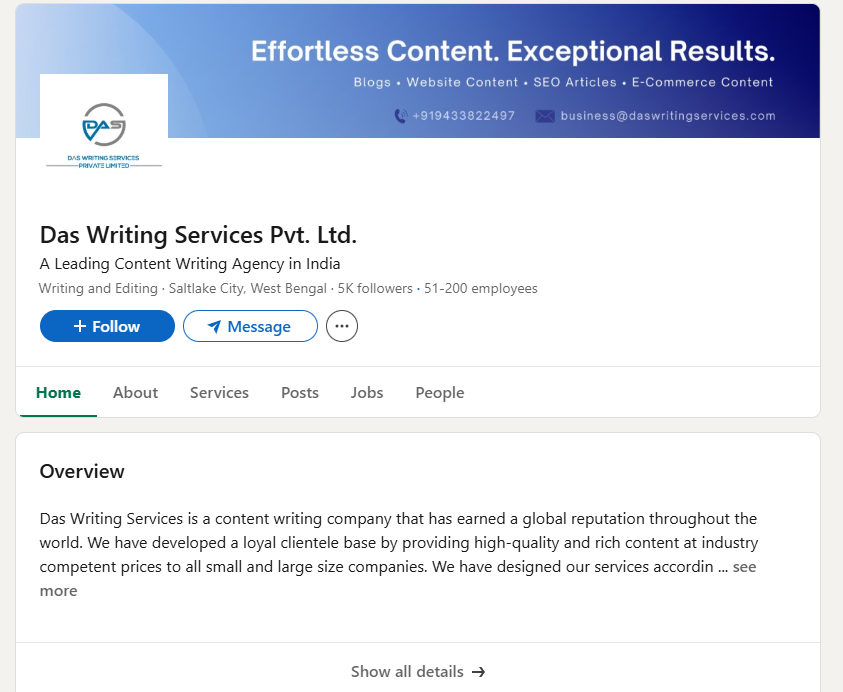Image resolution: width=843 pixels, height=692 pixels.
Task: Click the phone icon in the banner
Action: (x=399, y=116)
